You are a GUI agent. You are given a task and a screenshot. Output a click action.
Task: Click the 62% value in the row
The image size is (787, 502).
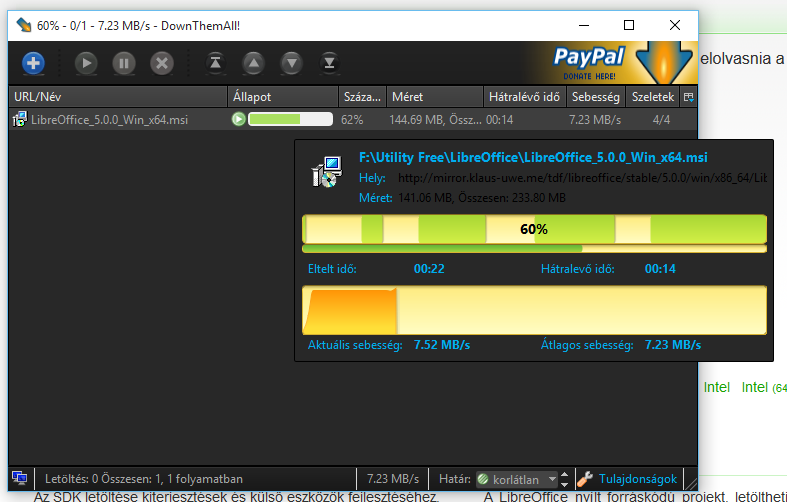pyautogui.click(x=352, y=120)
